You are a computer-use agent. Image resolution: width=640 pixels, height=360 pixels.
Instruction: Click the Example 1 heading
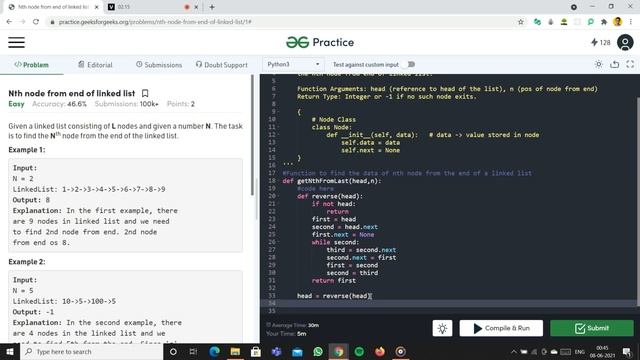[x=27, y=150]
